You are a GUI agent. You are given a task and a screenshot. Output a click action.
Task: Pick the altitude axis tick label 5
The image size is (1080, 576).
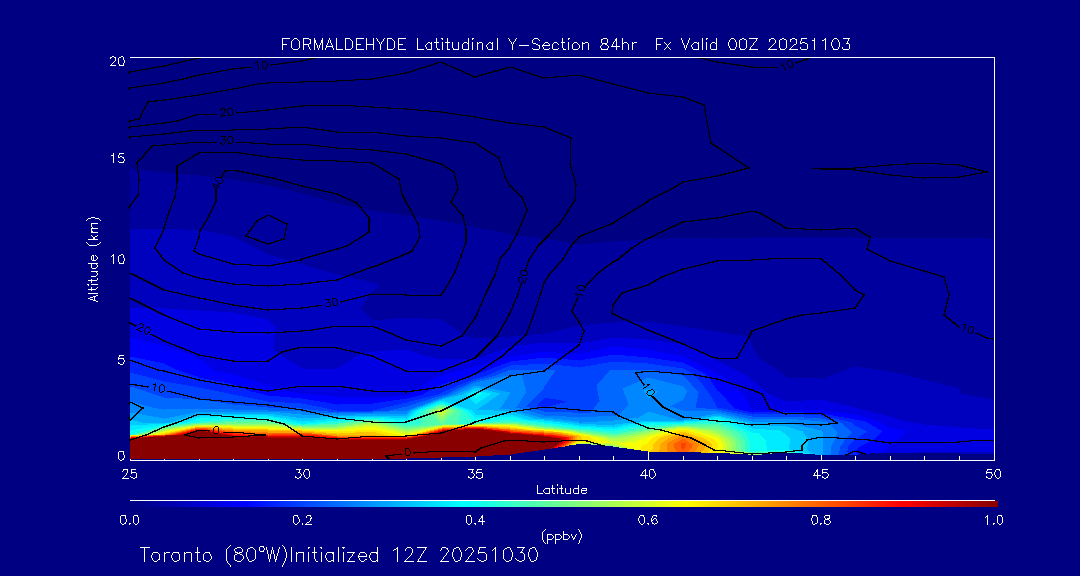pyautogui.click(x=121, y=360)
